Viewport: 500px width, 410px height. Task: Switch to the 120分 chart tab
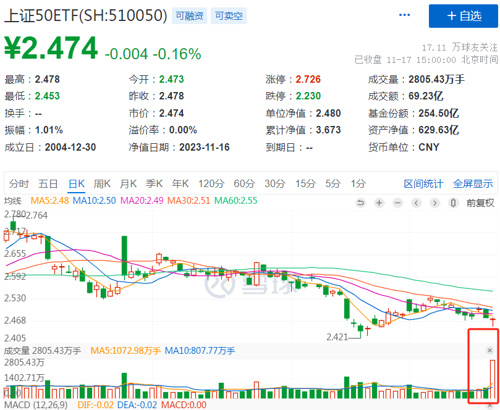coord(211,183)
